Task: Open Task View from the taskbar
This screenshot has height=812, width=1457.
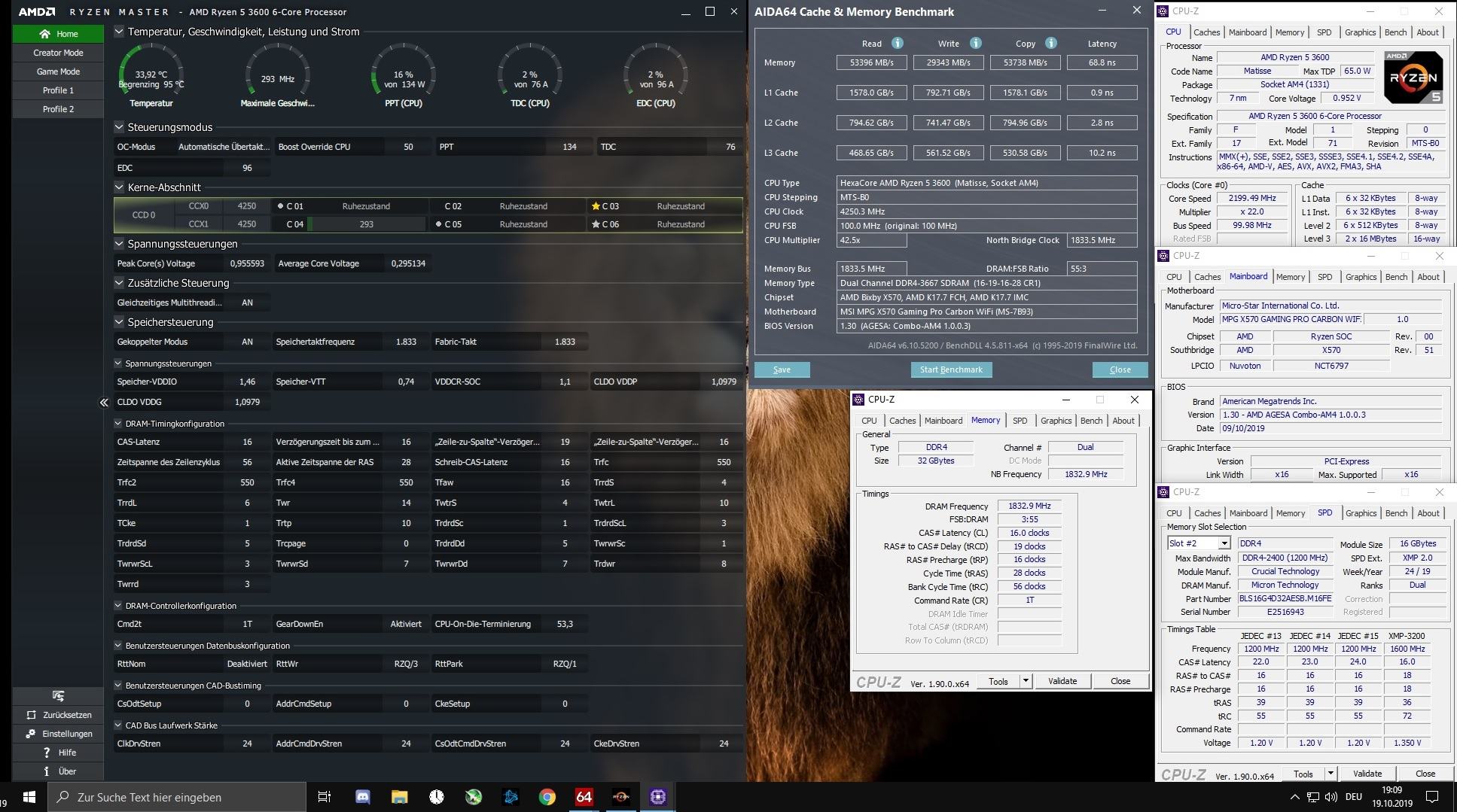Action: point(325,797)
